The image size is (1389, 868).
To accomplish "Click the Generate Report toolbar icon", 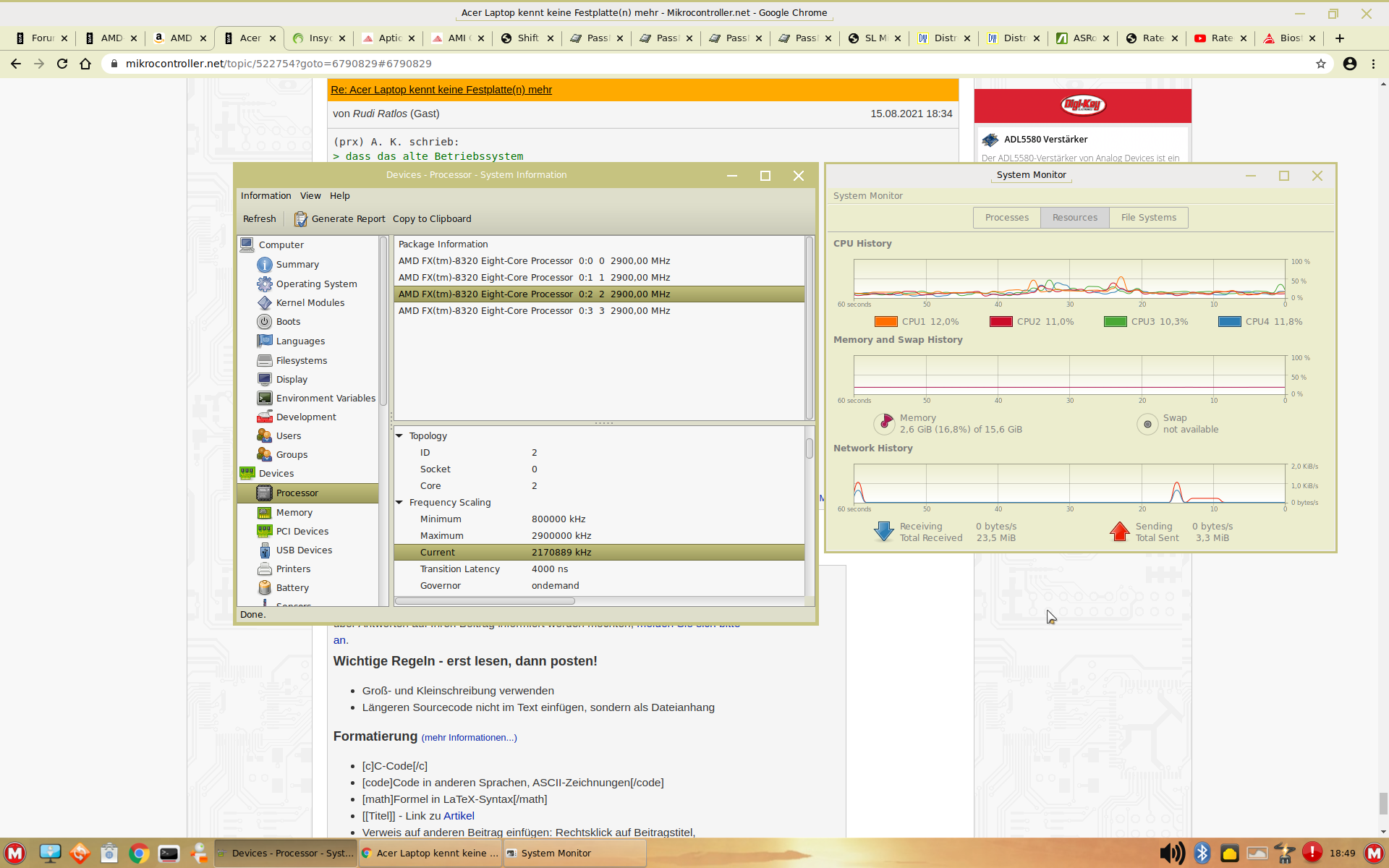I will click(301, 219).
